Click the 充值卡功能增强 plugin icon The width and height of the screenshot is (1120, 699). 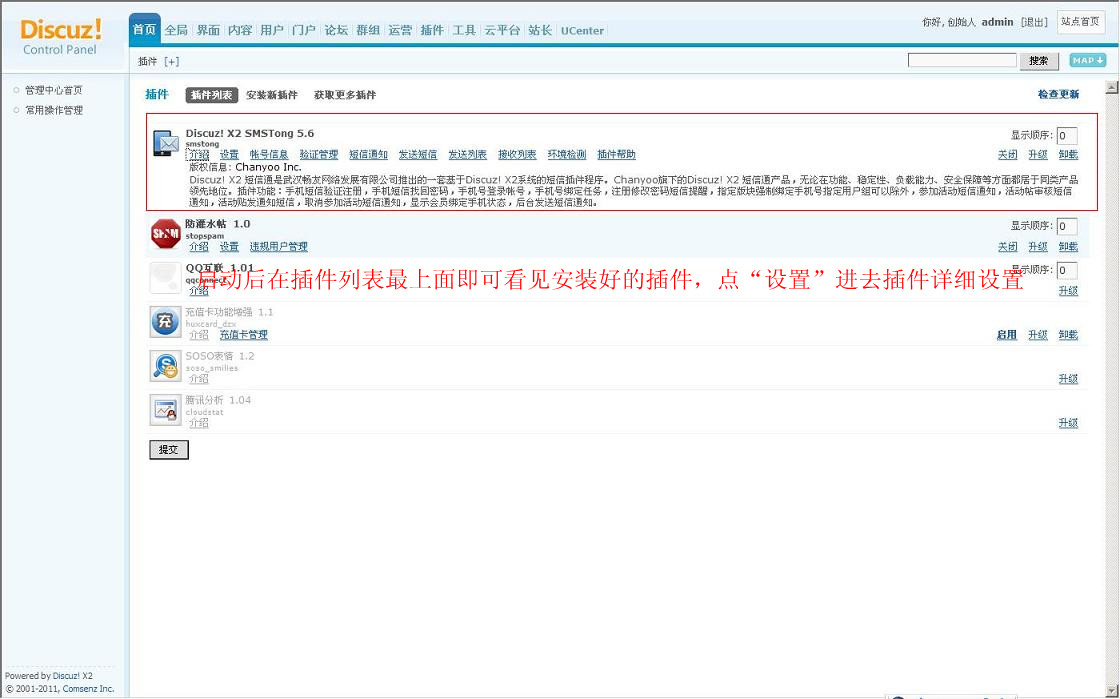click(165, 321)
